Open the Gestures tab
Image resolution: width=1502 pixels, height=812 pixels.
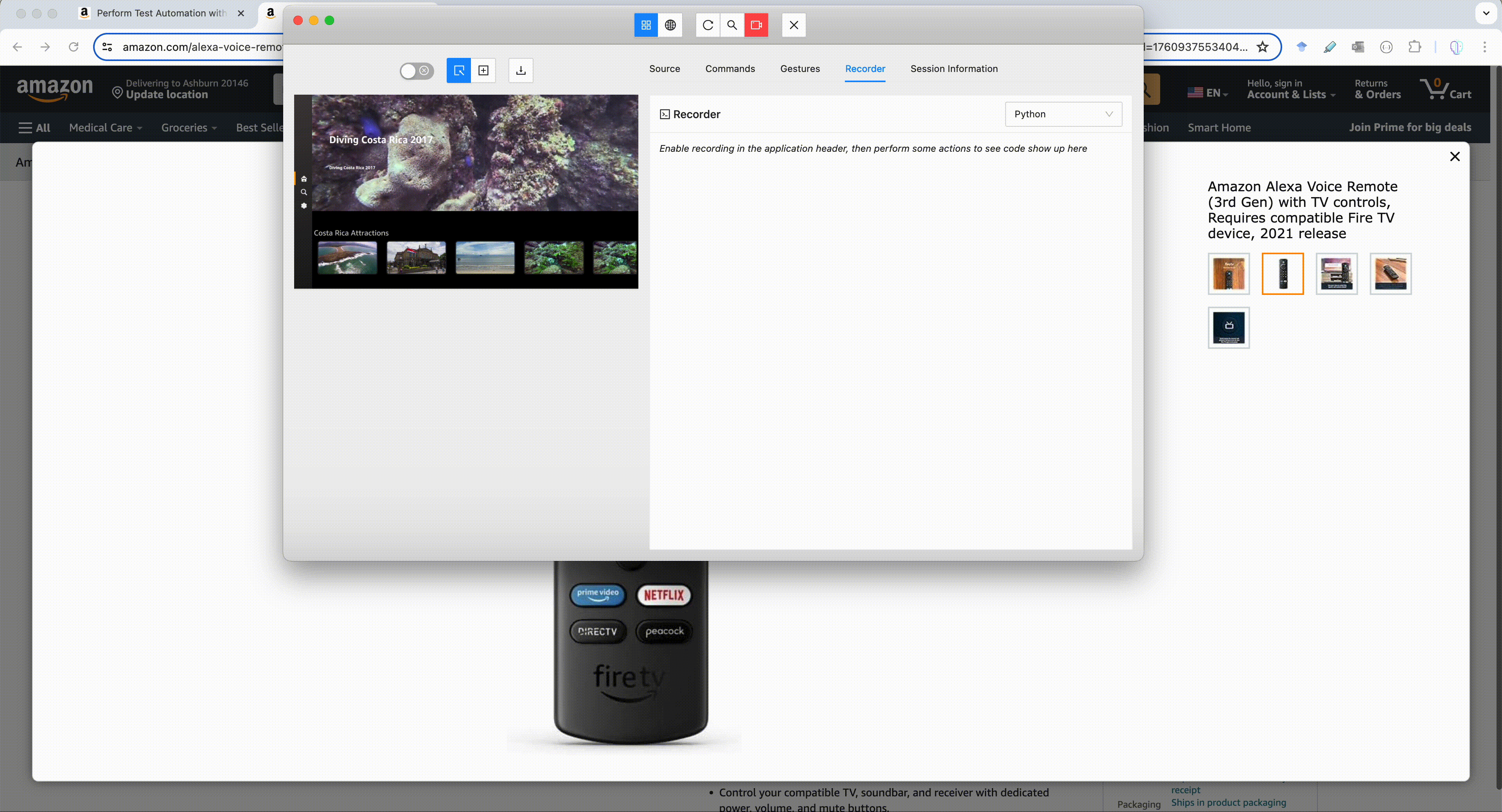(x=800, y=69)
